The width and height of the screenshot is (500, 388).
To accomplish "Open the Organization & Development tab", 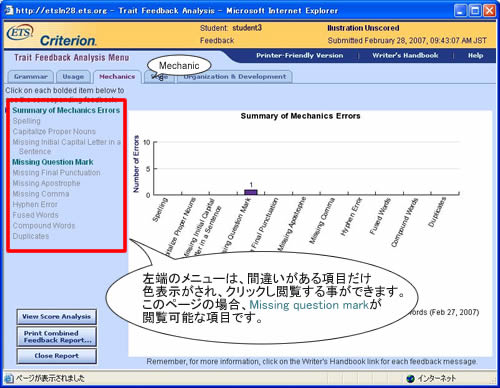I will coord(235,77).
